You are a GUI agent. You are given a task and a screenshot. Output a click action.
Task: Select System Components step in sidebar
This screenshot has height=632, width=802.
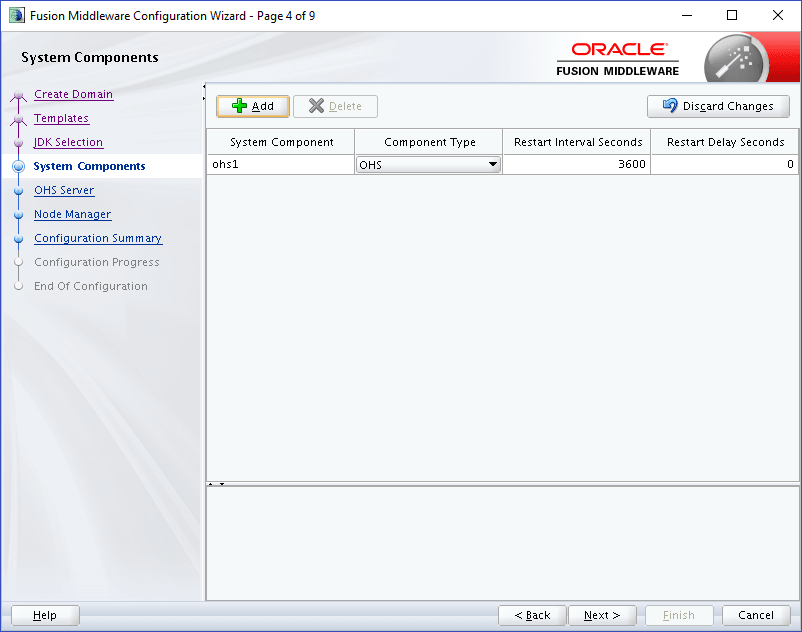(89, 166)
